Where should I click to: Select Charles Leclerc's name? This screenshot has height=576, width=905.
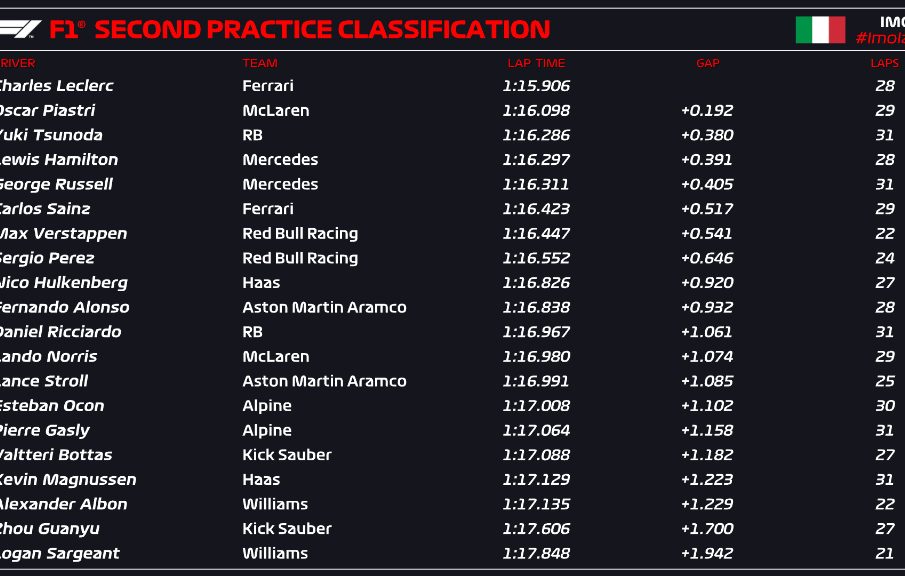click(x=55, y=86)
